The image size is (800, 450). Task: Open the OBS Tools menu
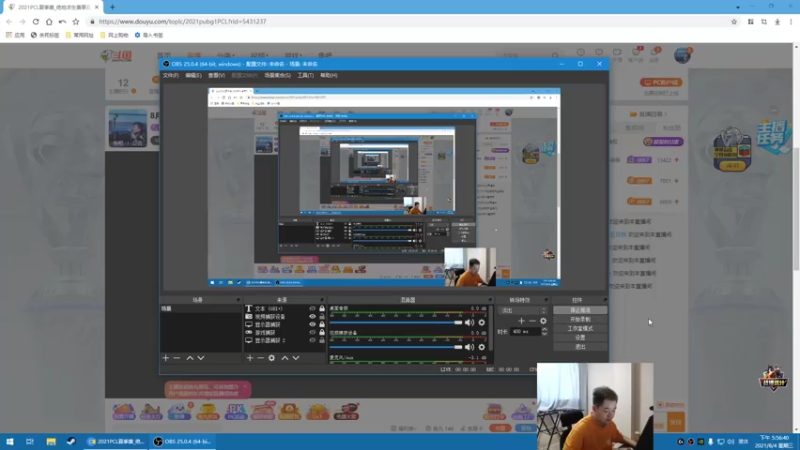[306, 76]
